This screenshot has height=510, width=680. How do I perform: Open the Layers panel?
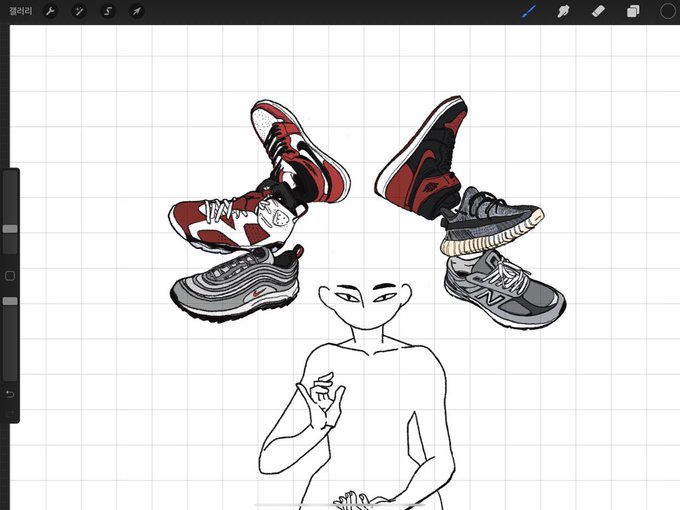pyautogui.click(x=633, y=11)
